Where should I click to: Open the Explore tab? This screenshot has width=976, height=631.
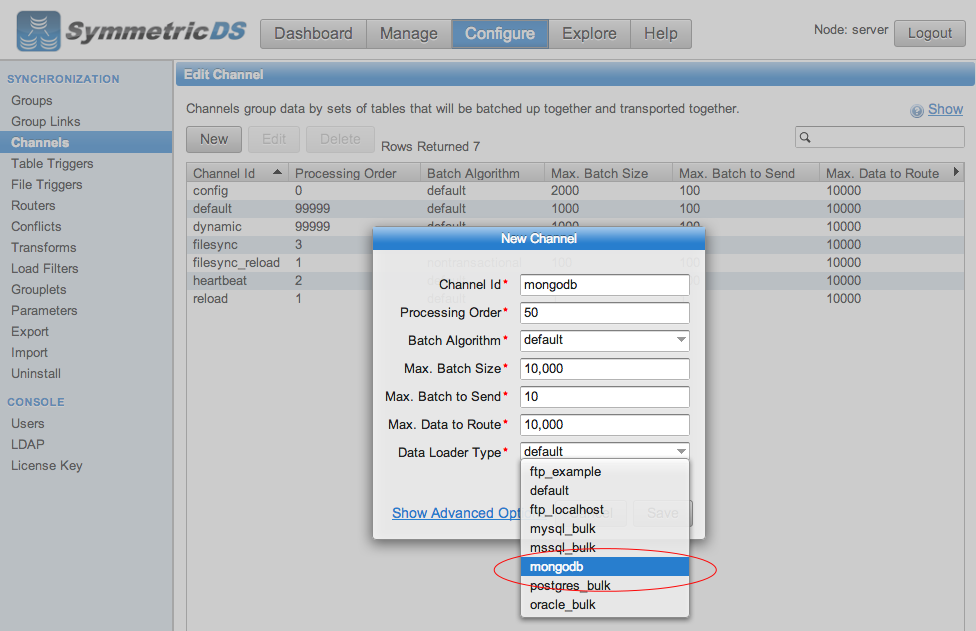pyautogui.click(x=589, y=33)
